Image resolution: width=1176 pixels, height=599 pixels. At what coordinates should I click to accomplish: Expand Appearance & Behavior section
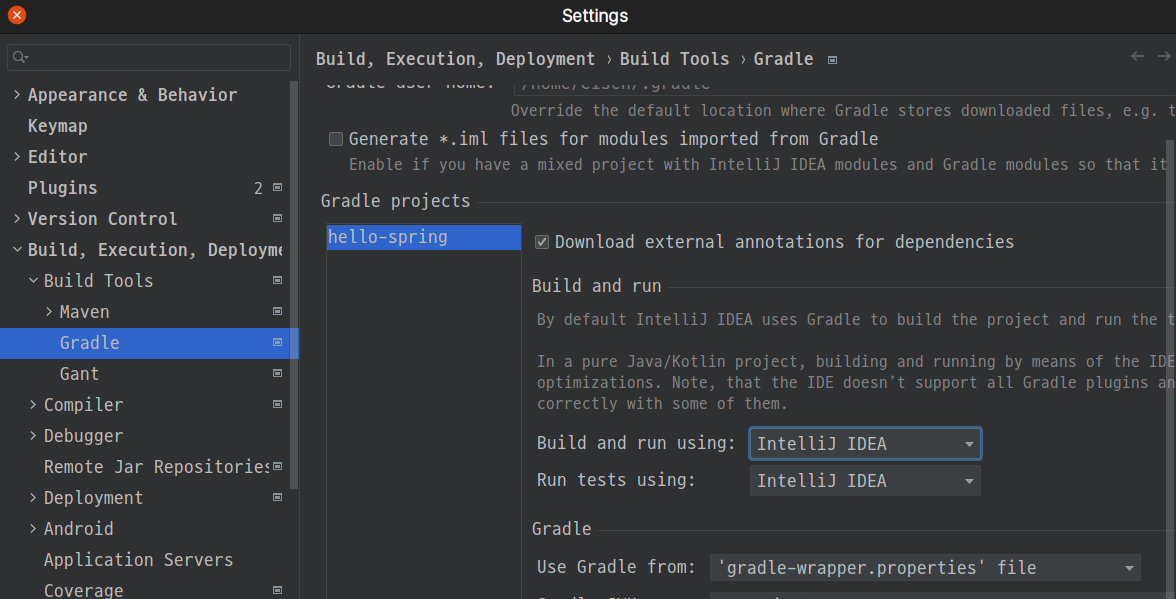click(x=17, y=94)
